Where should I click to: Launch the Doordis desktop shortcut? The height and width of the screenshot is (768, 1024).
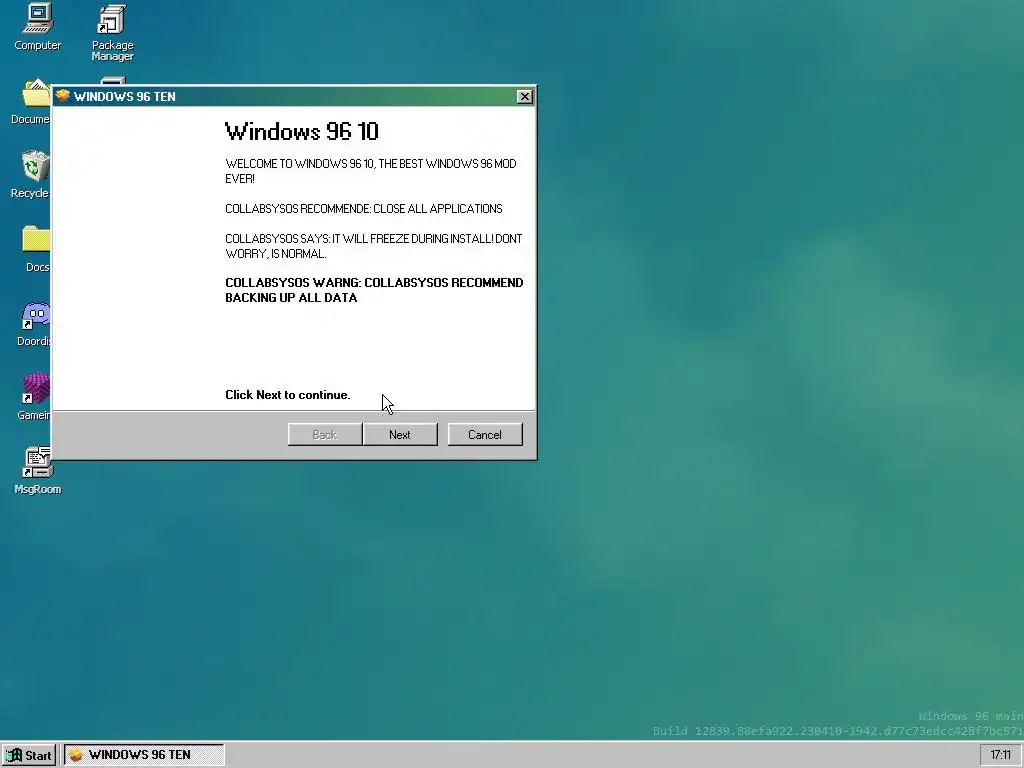click(35, 323)
